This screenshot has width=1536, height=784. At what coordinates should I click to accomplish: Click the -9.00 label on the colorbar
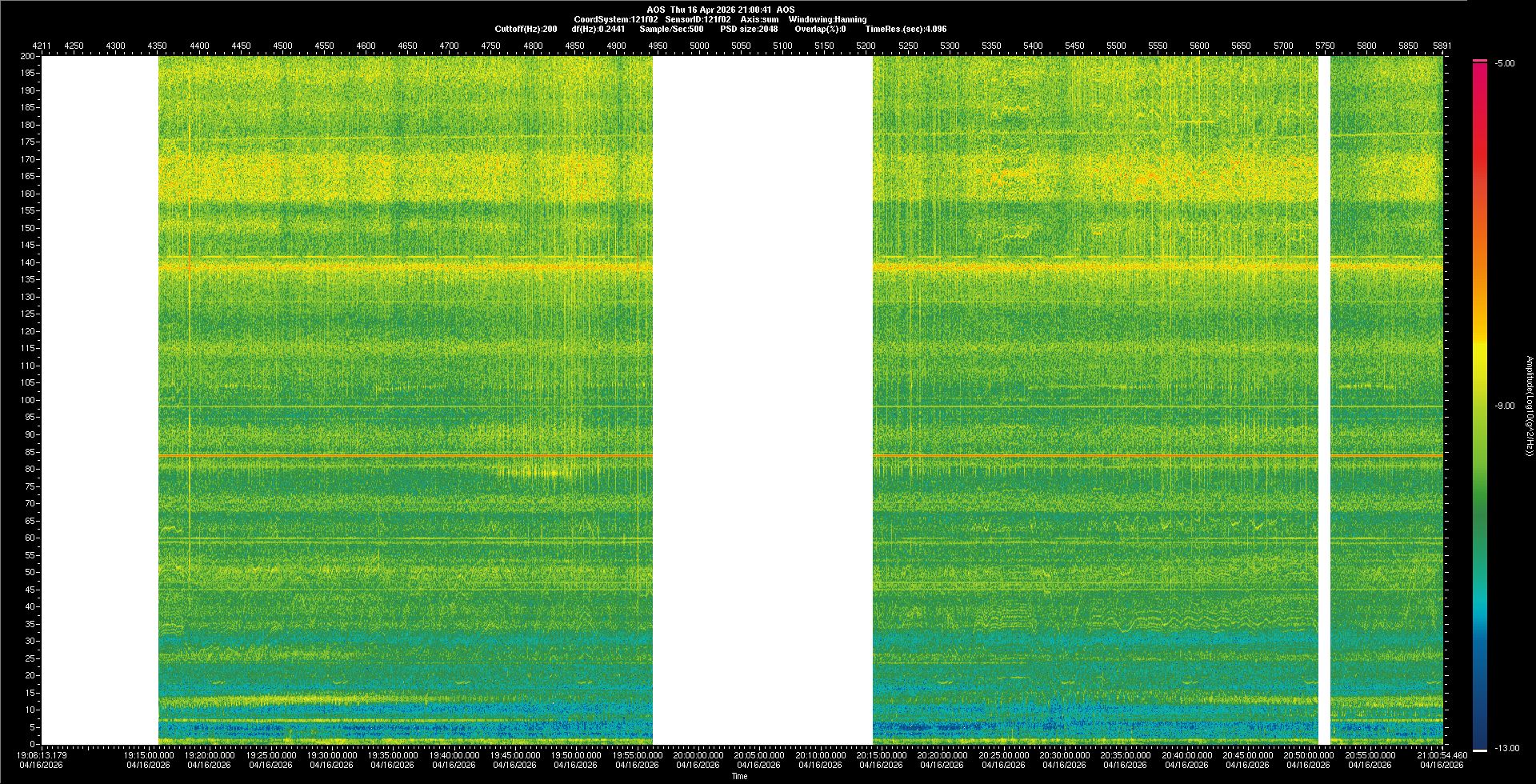click(x=1505, y=406)
